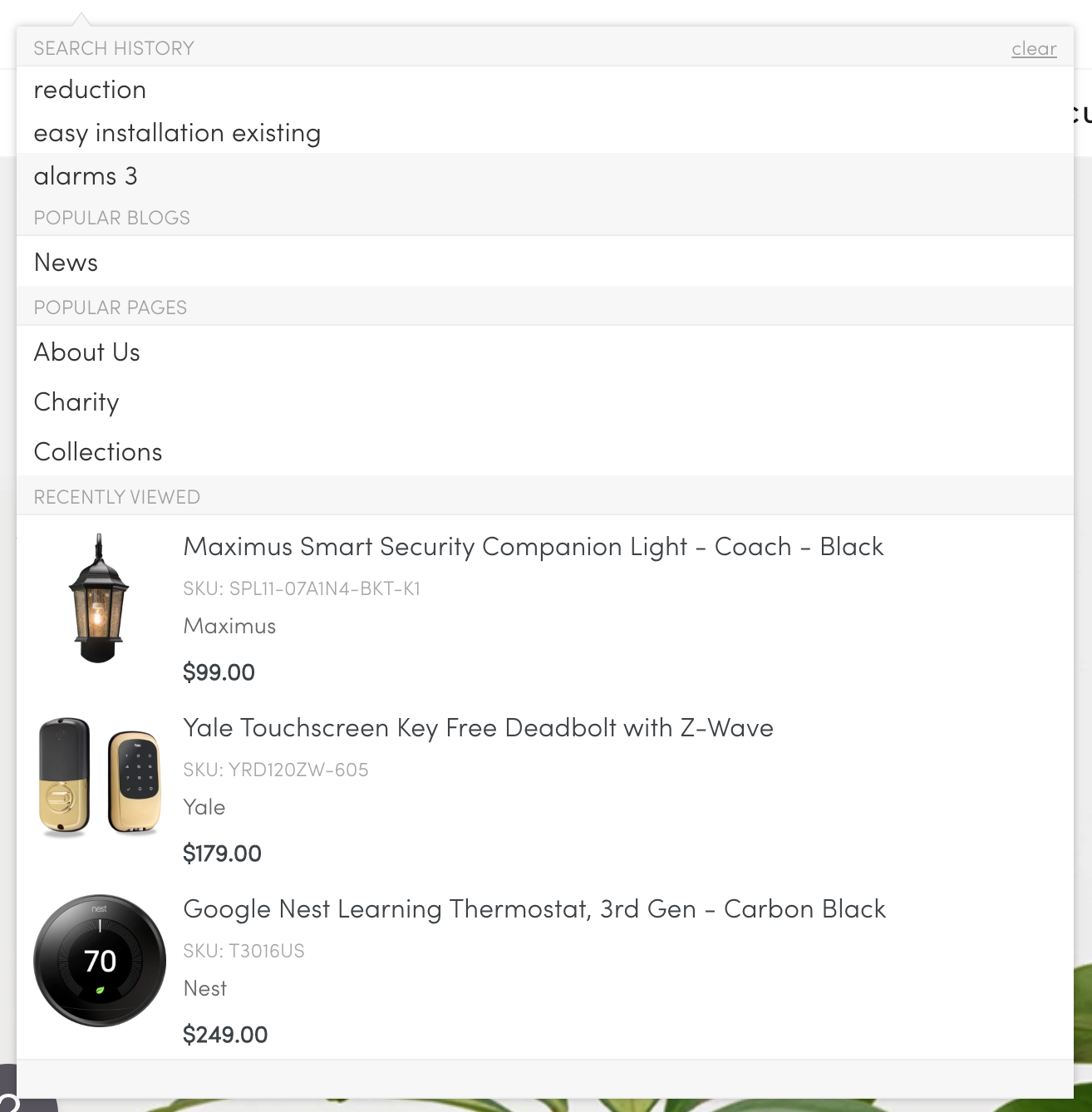The height and width of the screenshot is (1112, 1092).
Task: Navigate to the Collections page
Action: pyautogui.click(x=98, y=452)
